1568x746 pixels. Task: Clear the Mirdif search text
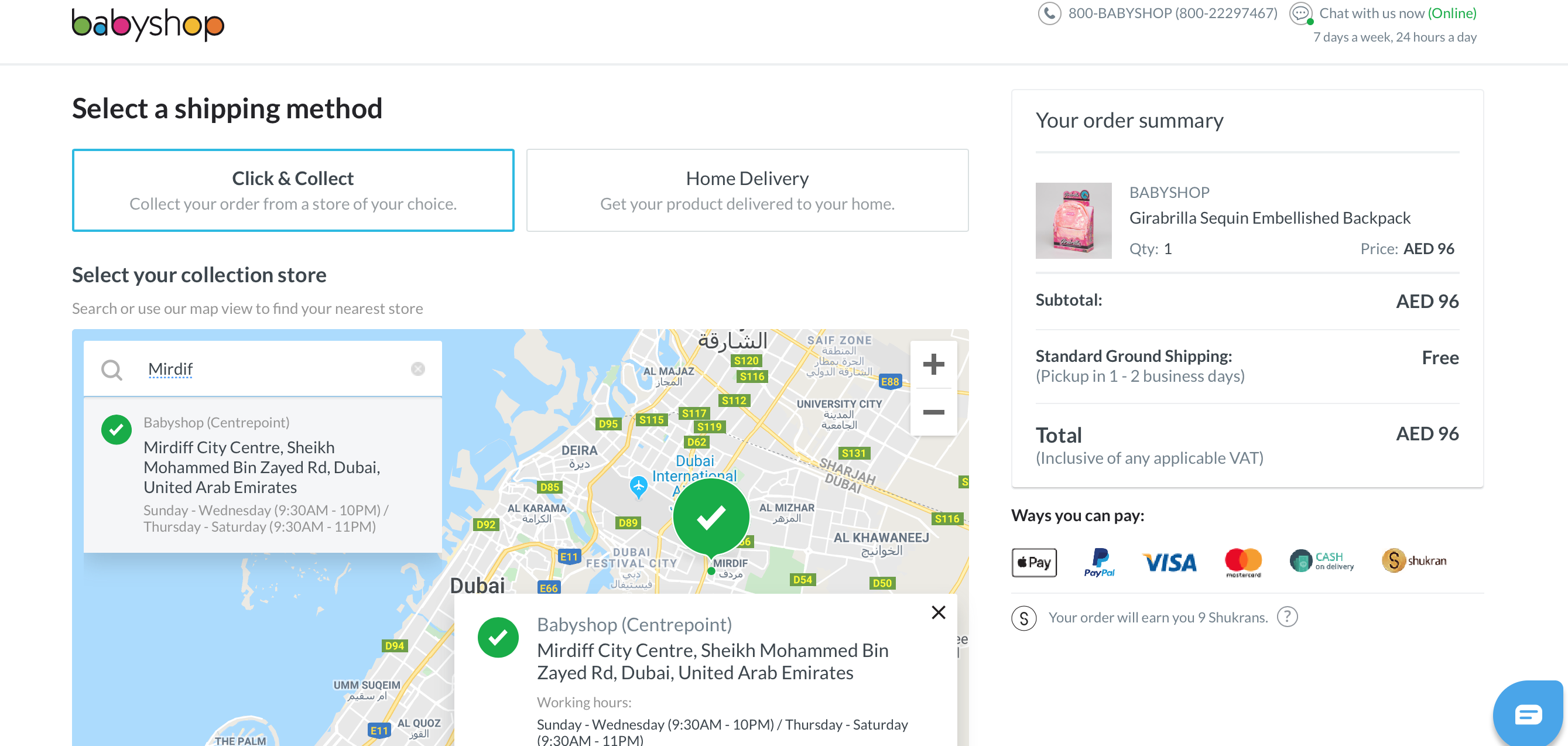pyautogui.click(x=417, y=369)
